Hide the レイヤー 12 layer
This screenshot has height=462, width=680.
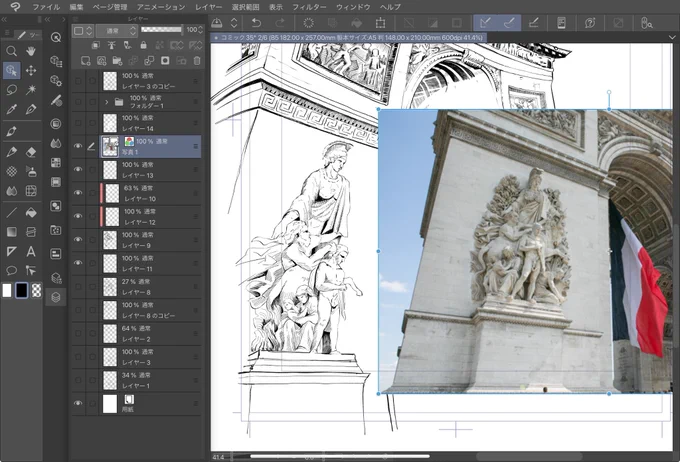coord(78,216)
